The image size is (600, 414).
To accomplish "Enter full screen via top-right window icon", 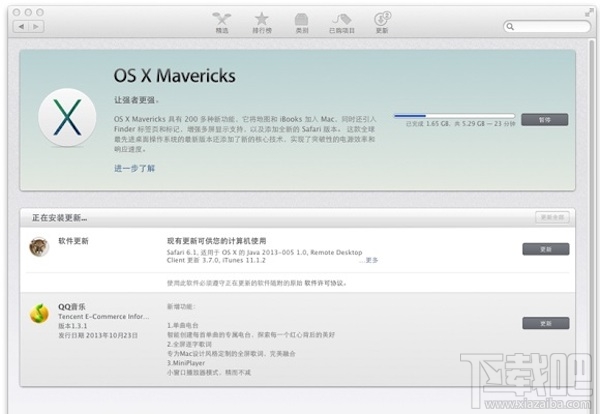I will [587, 7].
